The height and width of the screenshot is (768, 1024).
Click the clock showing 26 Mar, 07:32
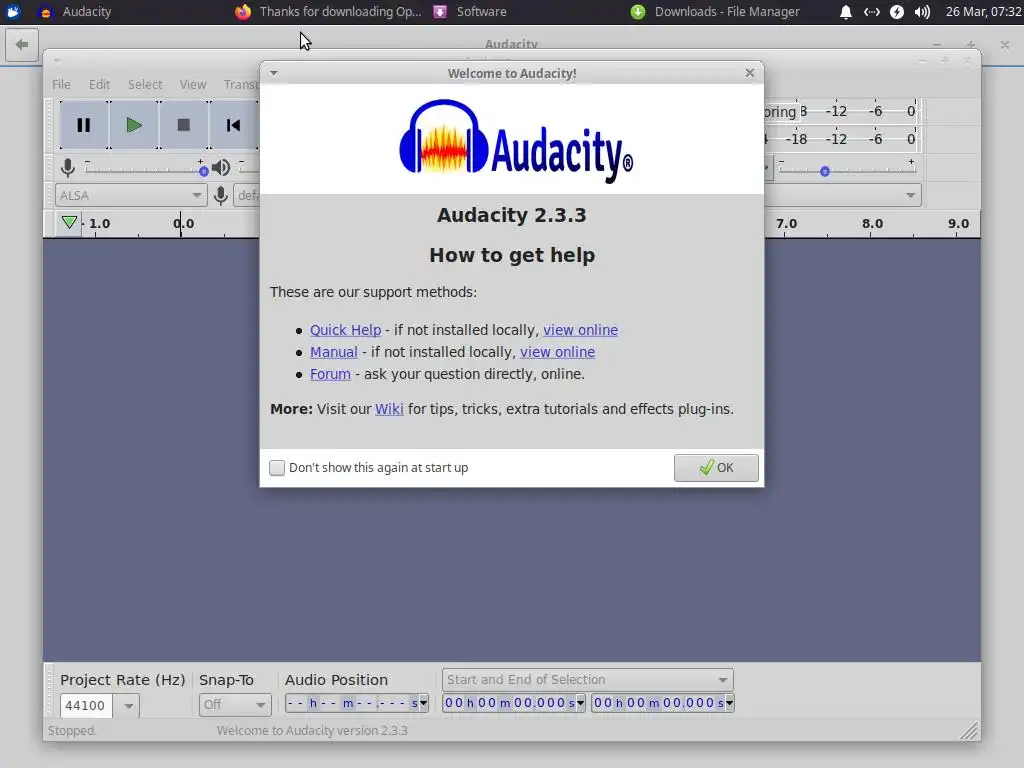tap(984, 12)
